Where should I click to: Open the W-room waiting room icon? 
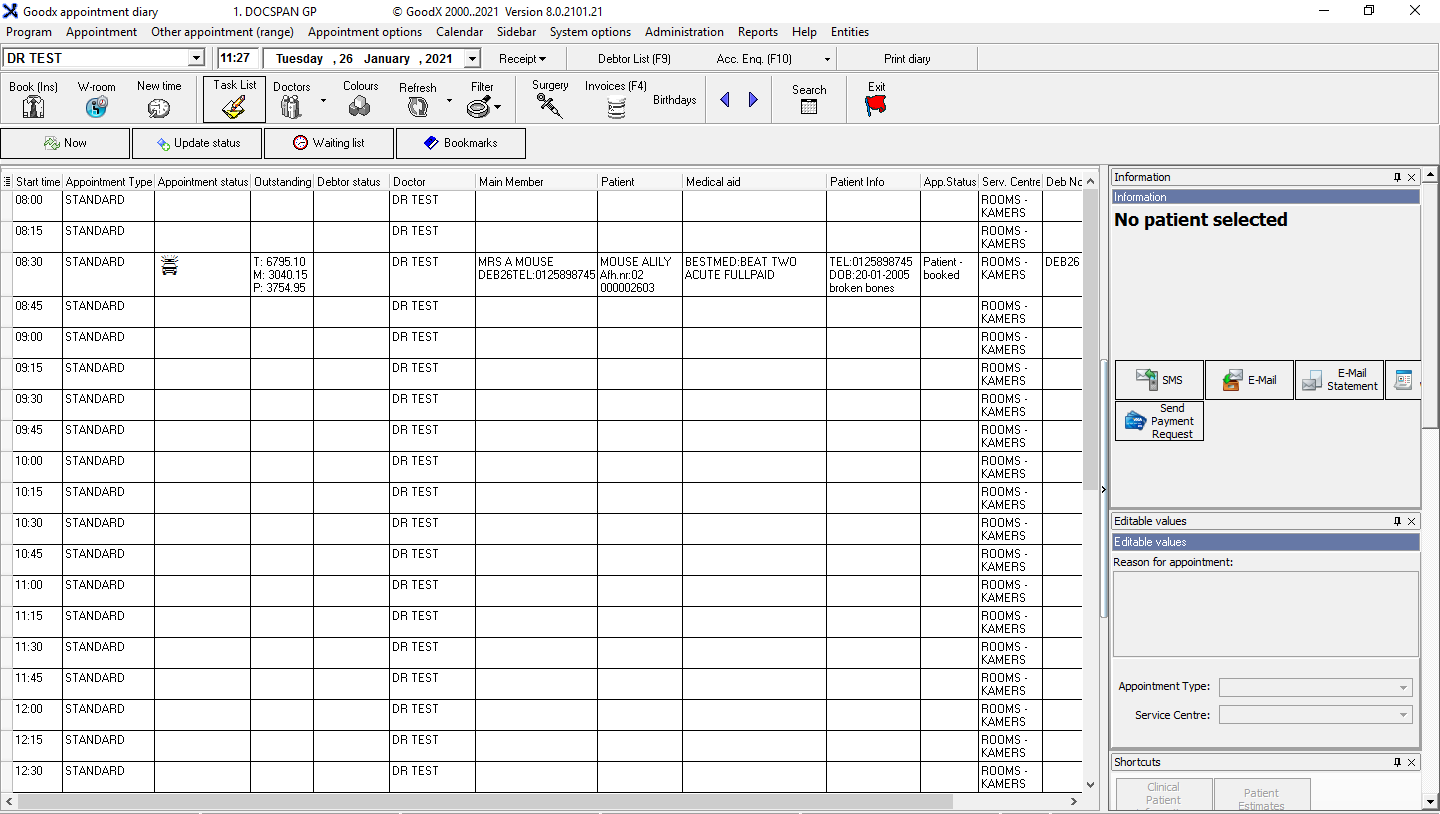(97, 106)
